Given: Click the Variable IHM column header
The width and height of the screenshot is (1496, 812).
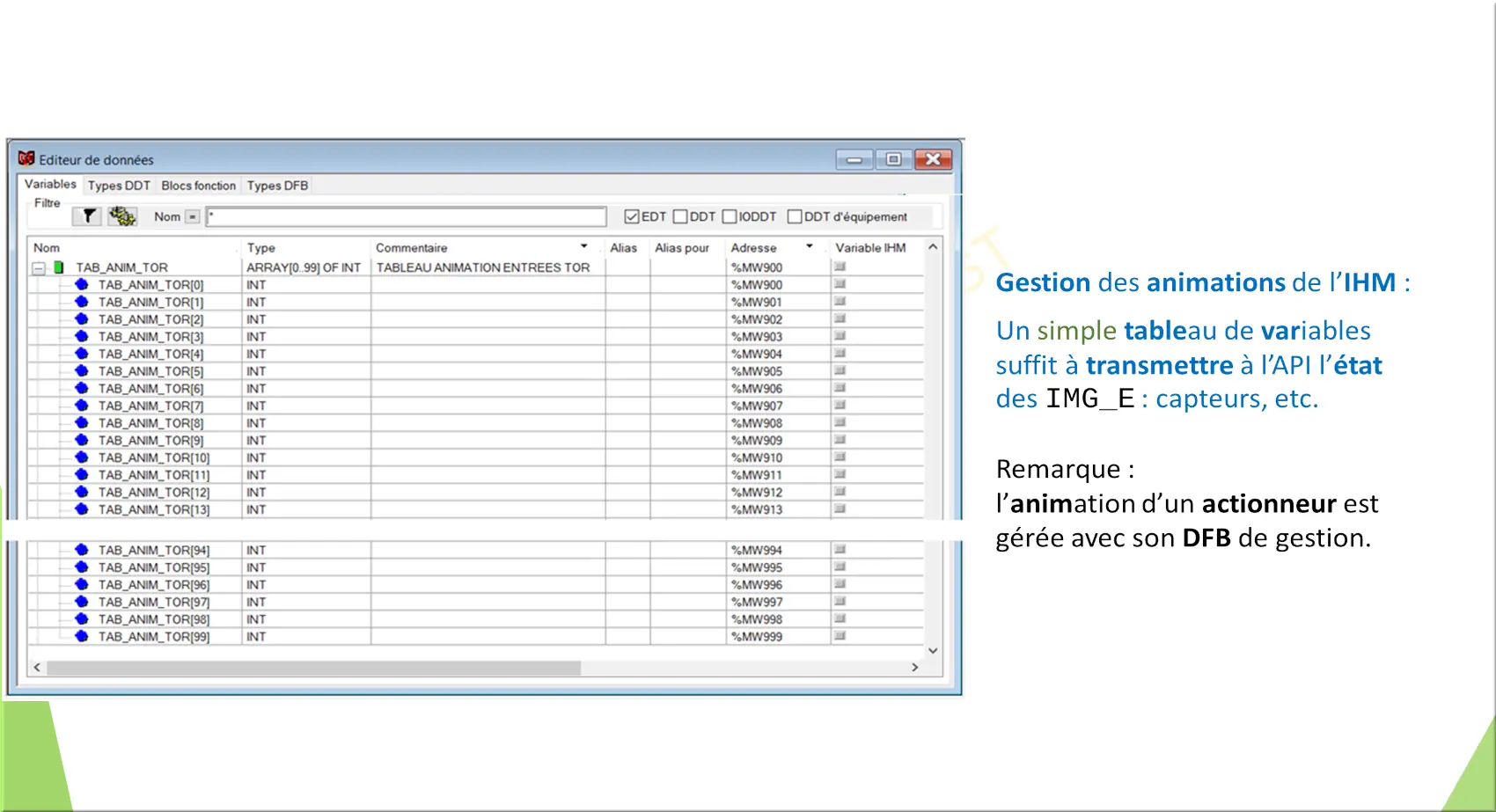Looking at the screenshot, I should click(x=876, y=248).
